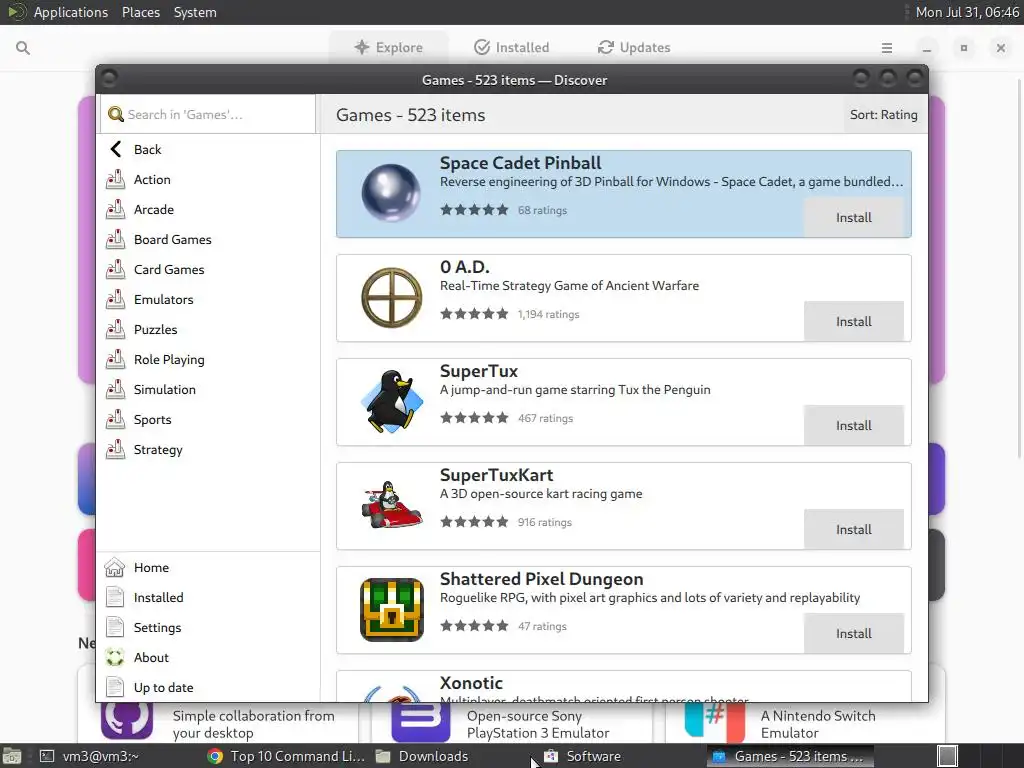Viewport: 1024px width, 768px height.
Task: Select the Role Playing category icon
Action: 116,359
